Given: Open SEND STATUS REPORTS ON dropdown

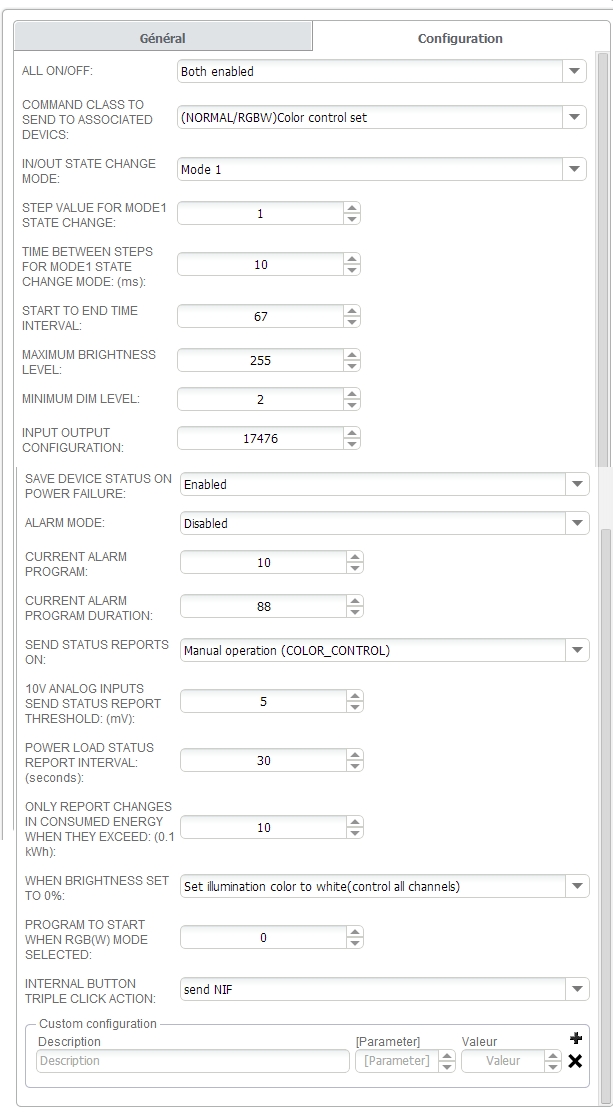Looking at the screenshot, I should [577, 651].
